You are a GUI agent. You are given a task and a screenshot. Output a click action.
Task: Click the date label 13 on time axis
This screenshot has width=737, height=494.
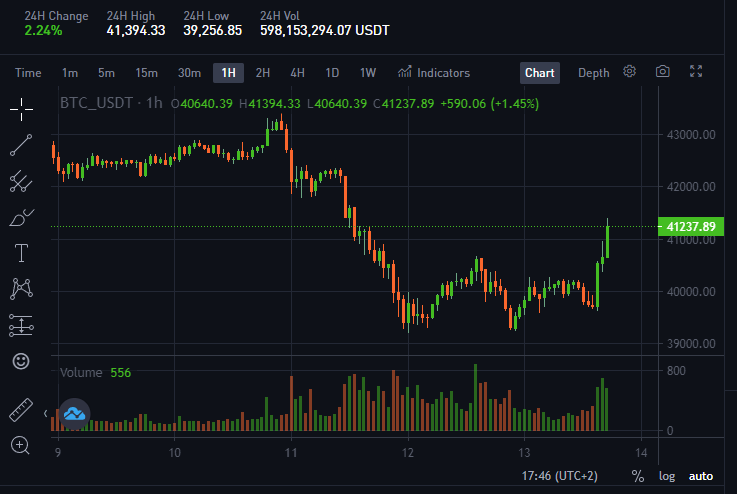click(x=524, y=453)
